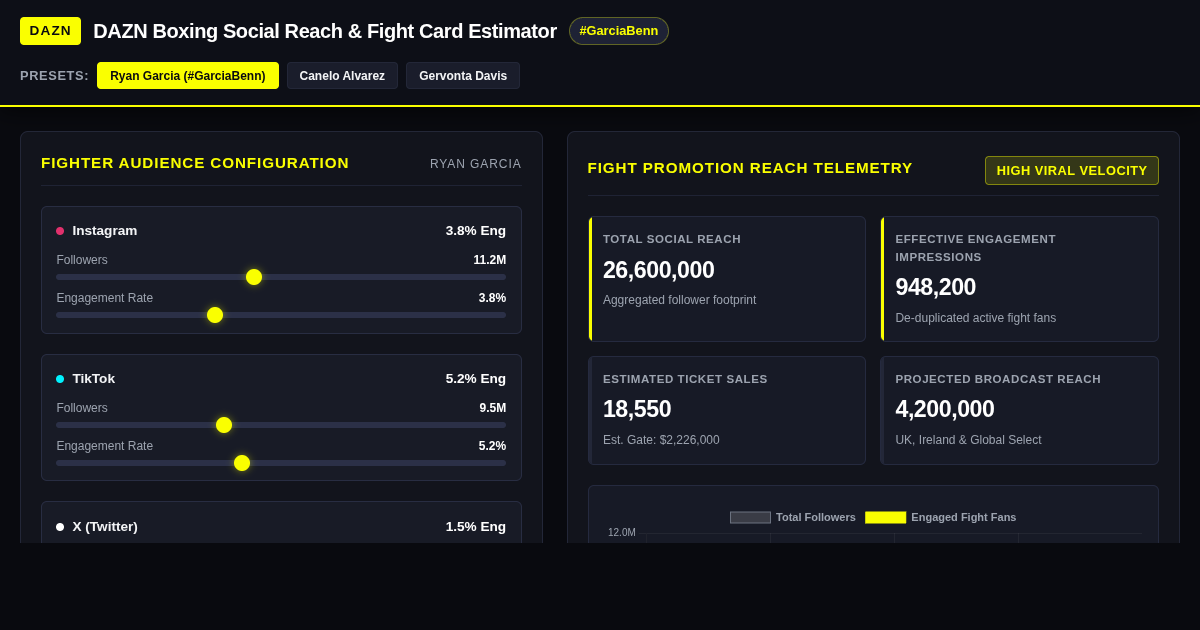Click TikTok followers value 9.5M
The image size is (1200, 630).
pos(493,408)
